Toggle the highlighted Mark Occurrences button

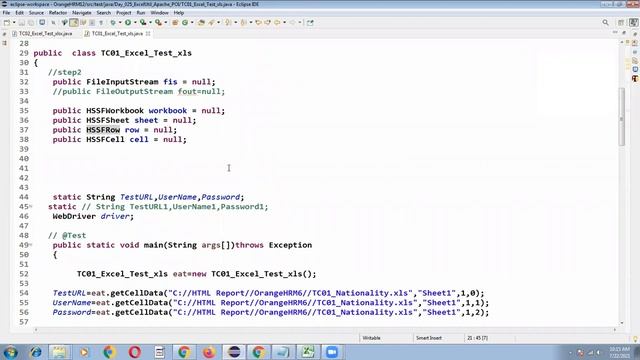[74, 23]
